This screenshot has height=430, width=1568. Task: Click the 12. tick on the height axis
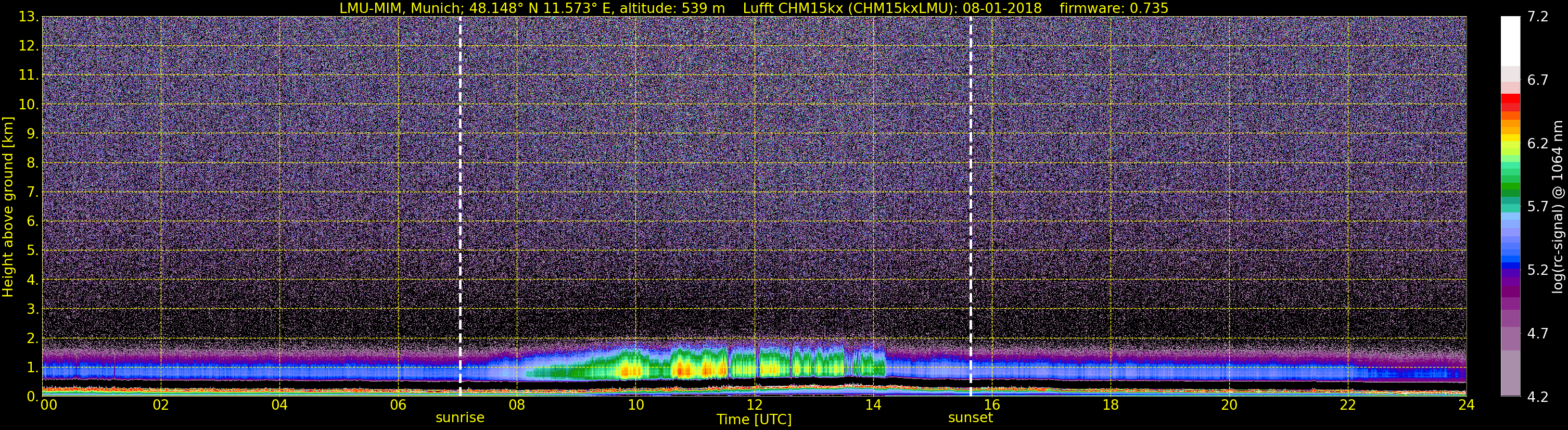tap(29, 46)
